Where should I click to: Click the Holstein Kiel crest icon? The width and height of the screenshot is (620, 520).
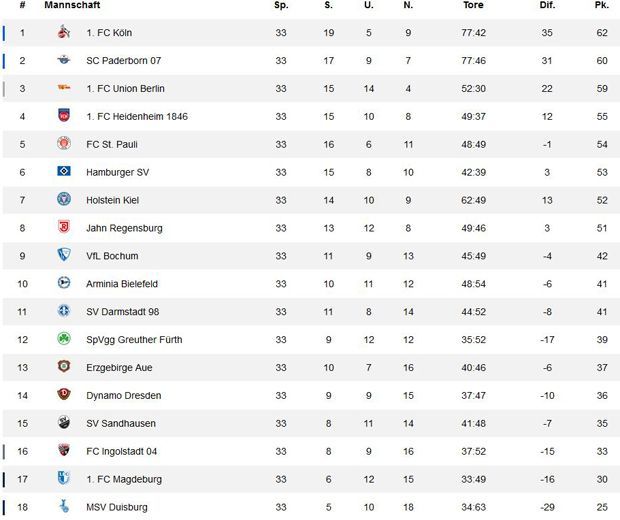click(63, 200)
